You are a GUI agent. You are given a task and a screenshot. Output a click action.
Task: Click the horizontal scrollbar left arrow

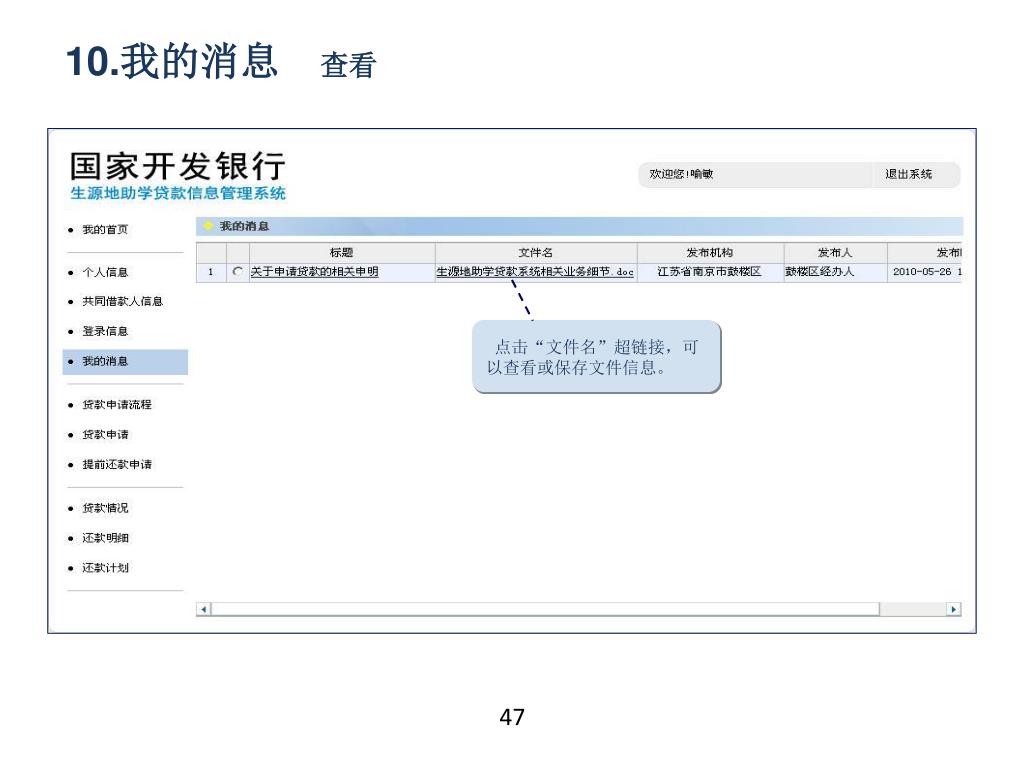(204, 609)
